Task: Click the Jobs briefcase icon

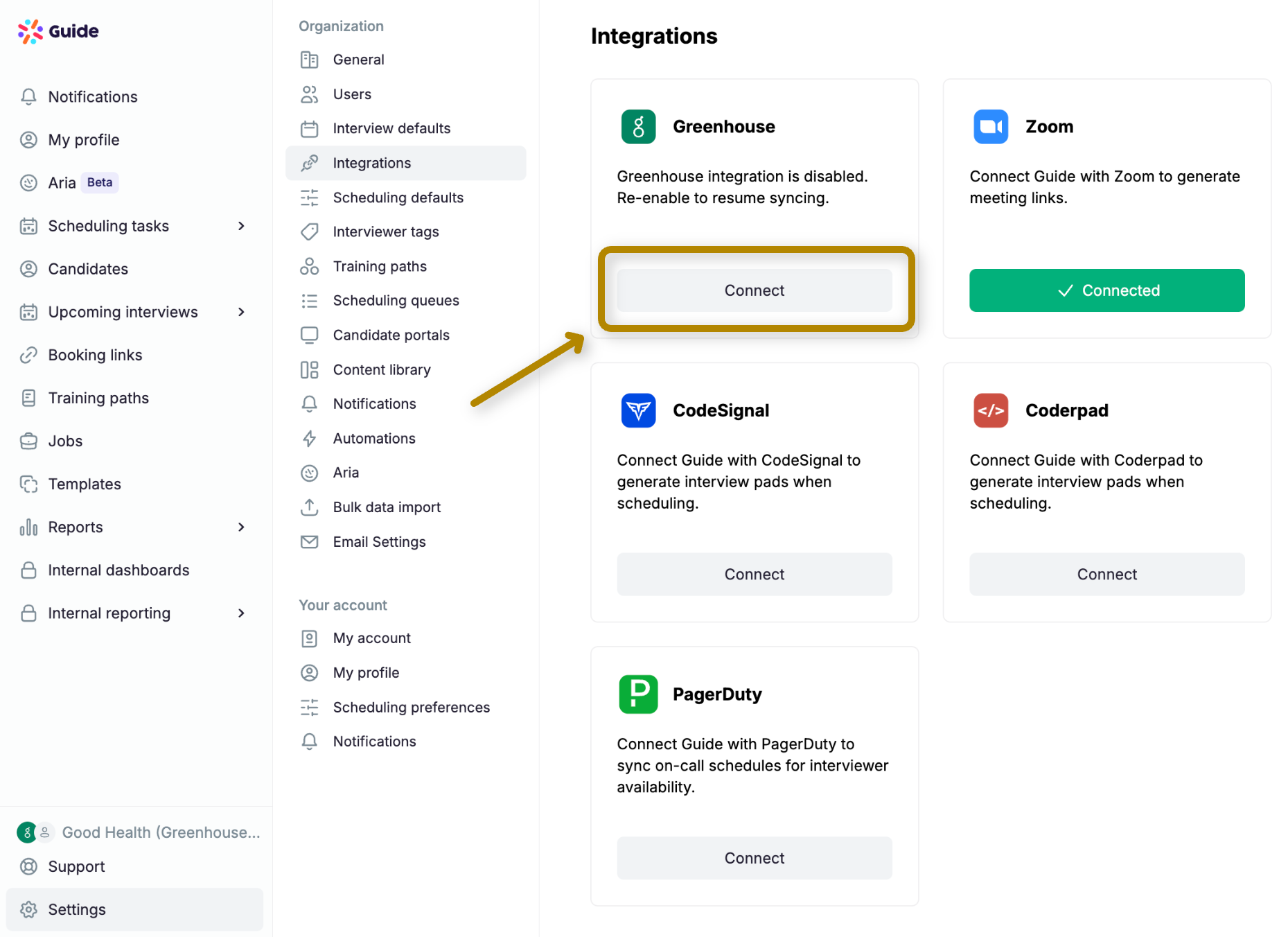Action: coord(28,441)
